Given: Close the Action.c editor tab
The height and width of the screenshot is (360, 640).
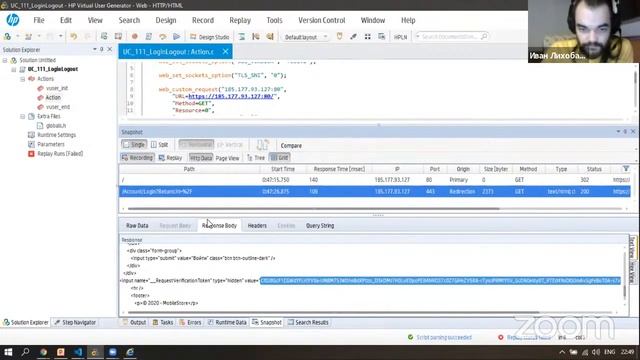Looking at the screenshot, I should [x=225, y=51].
